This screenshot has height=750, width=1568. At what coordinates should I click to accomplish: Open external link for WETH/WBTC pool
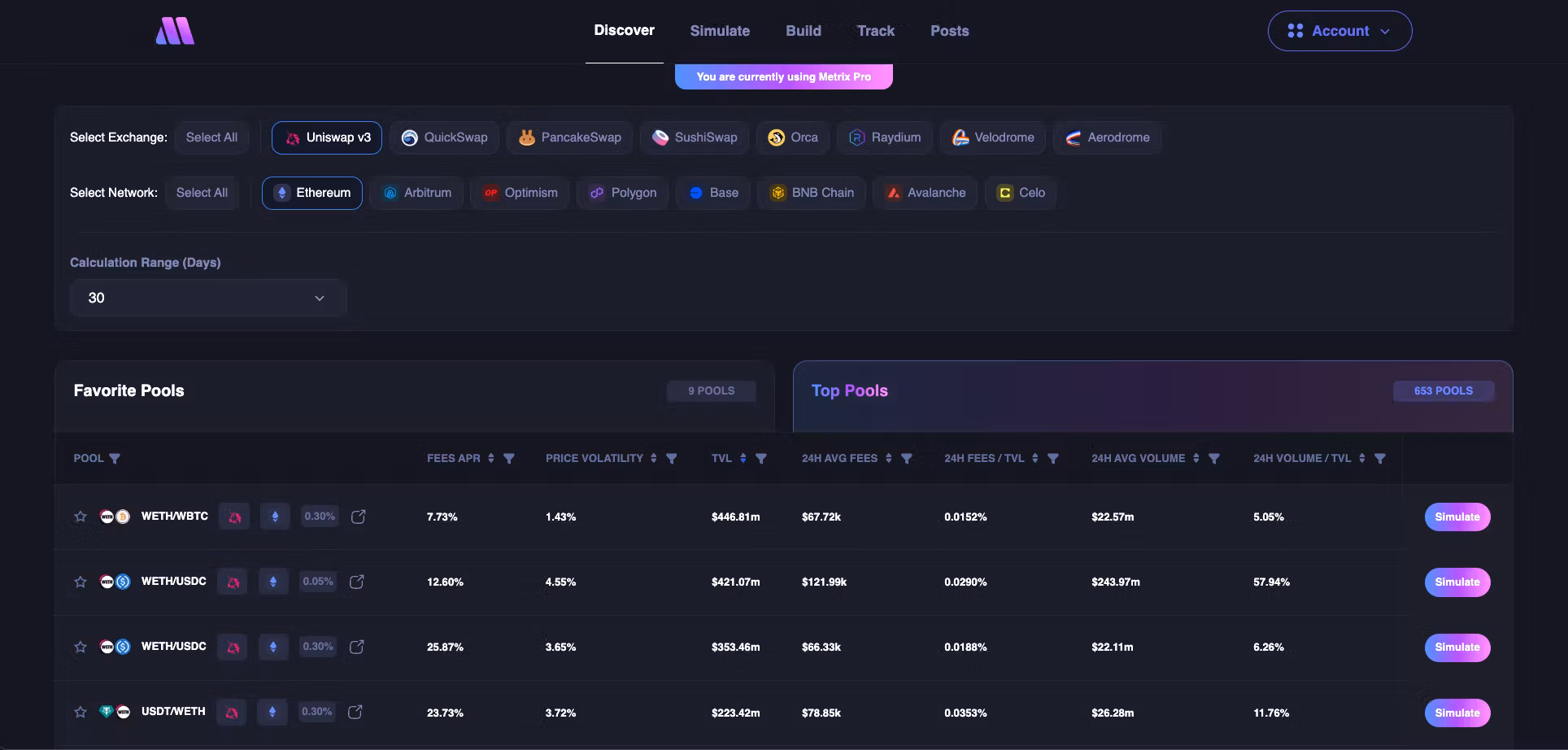358,517
